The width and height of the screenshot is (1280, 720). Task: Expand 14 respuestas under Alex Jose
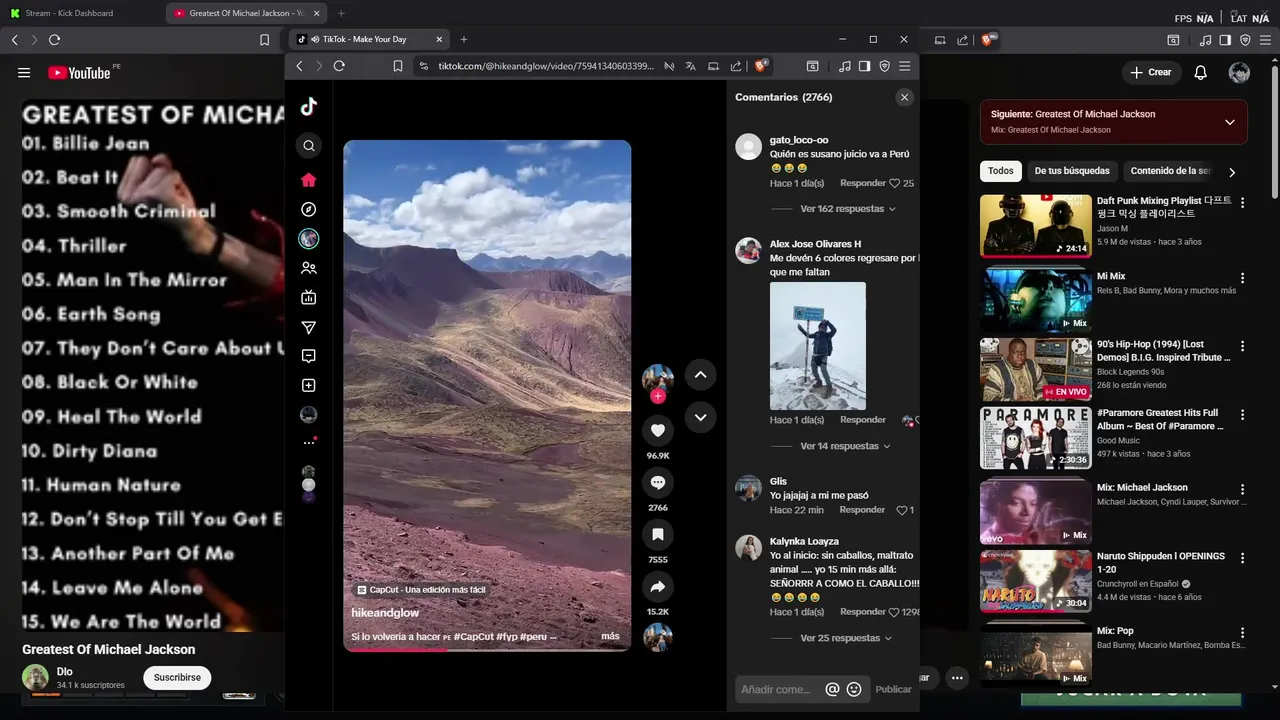pos(845,446)
